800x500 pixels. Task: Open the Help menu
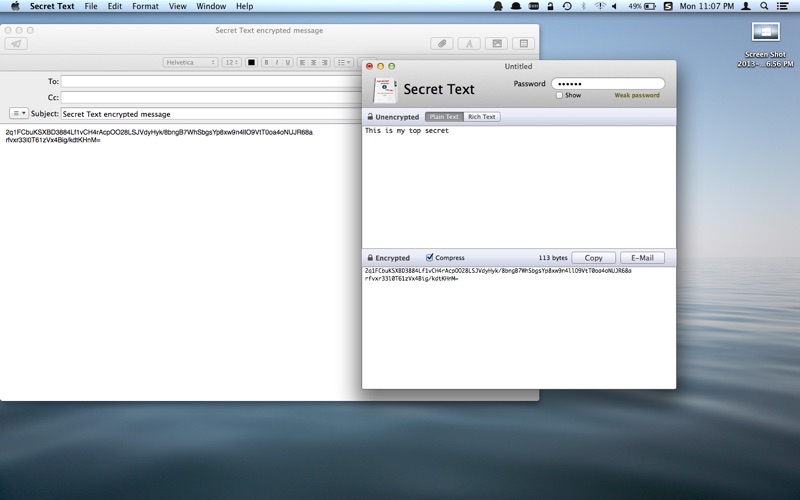click(244, 6)
